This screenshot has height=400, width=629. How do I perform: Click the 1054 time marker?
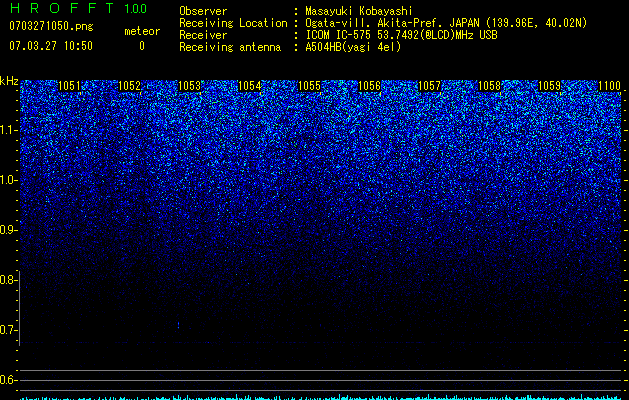point(250,86)
